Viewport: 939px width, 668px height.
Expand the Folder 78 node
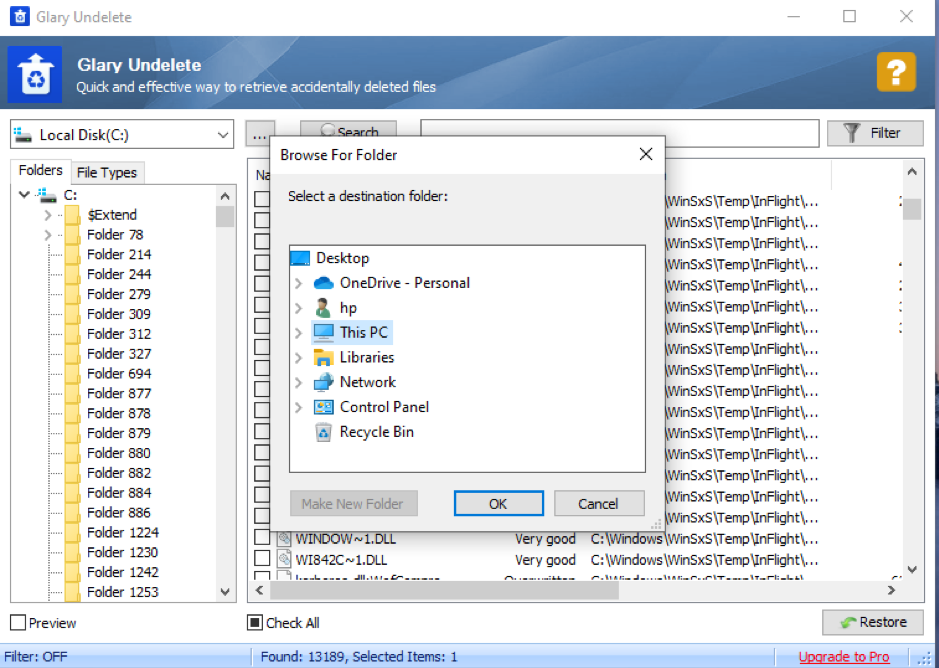click(x=48, y=235)
